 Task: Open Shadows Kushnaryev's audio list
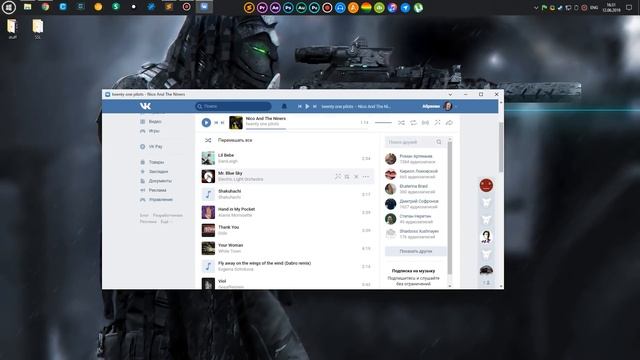(x=415, y=234)
